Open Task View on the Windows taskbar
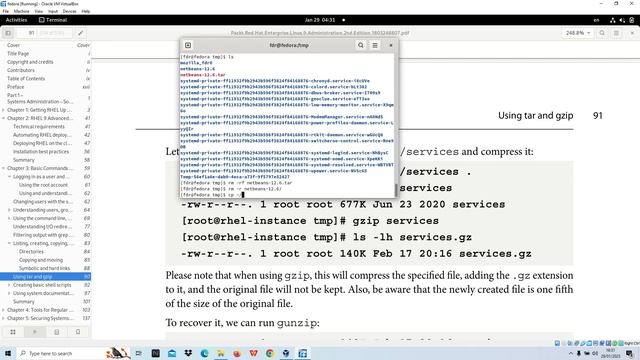Image resolution: width=640 pixels, height=360 pixels. tap(139, 353)
